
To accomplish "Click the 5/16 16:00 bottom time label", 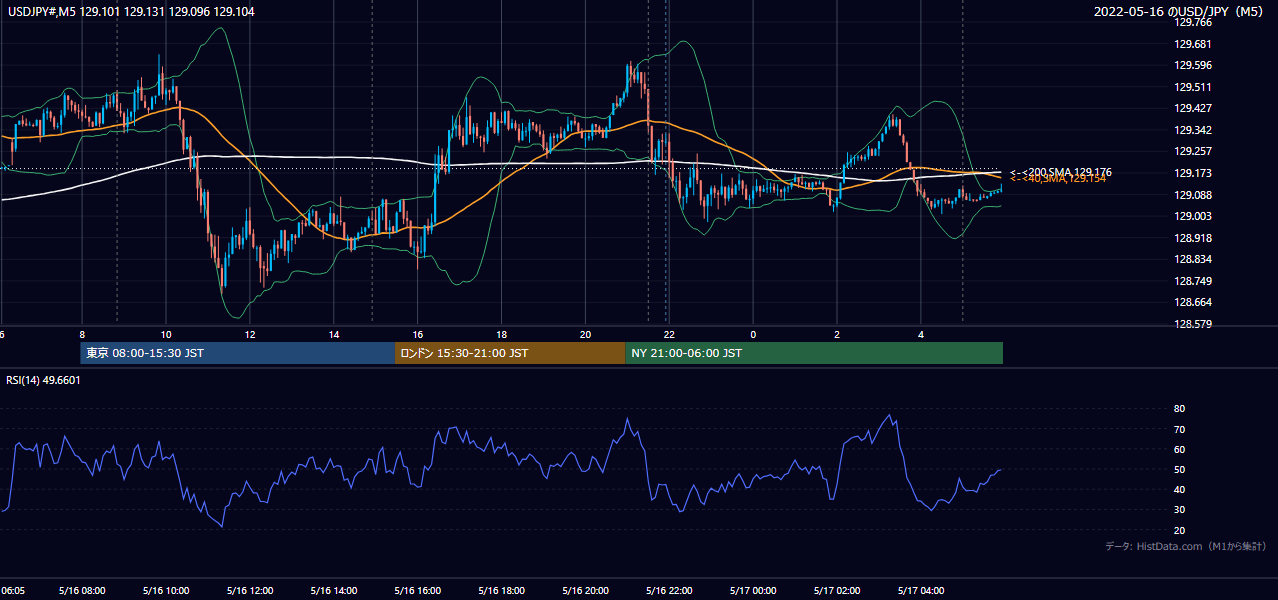I will tap(417, 590).
